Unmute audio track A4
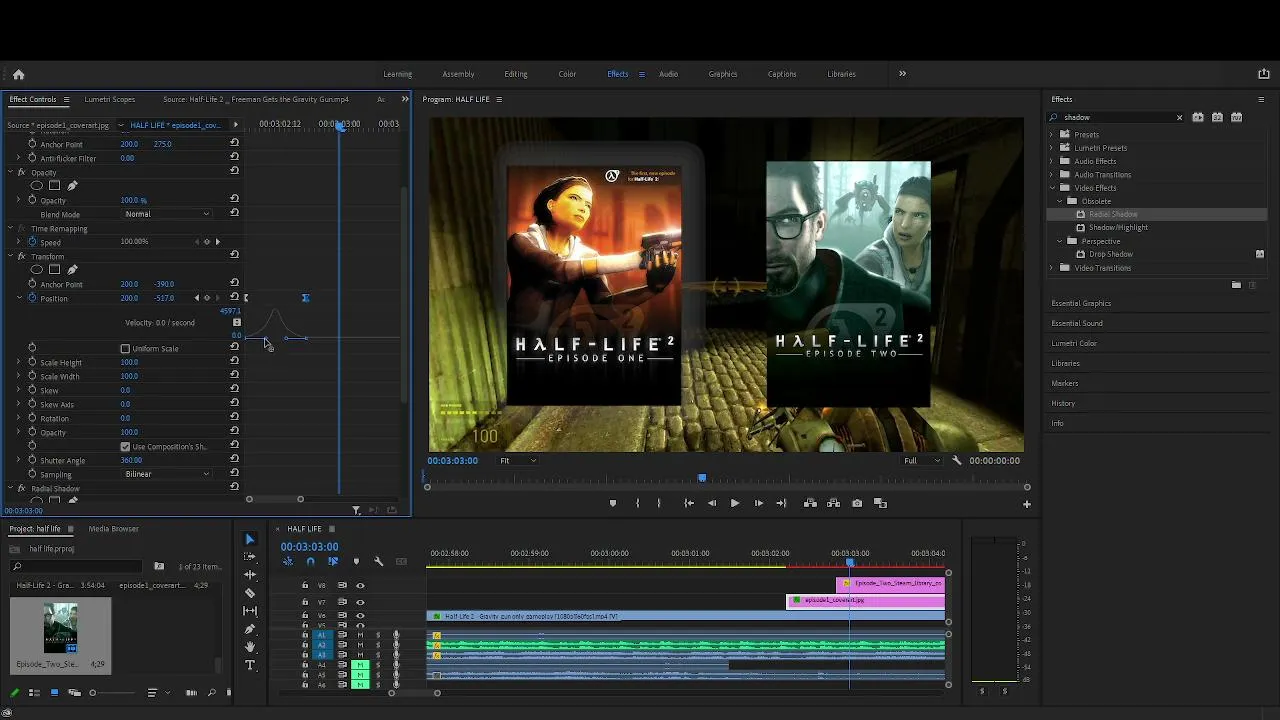This screenshot has height=720, width=1280. 360,665
